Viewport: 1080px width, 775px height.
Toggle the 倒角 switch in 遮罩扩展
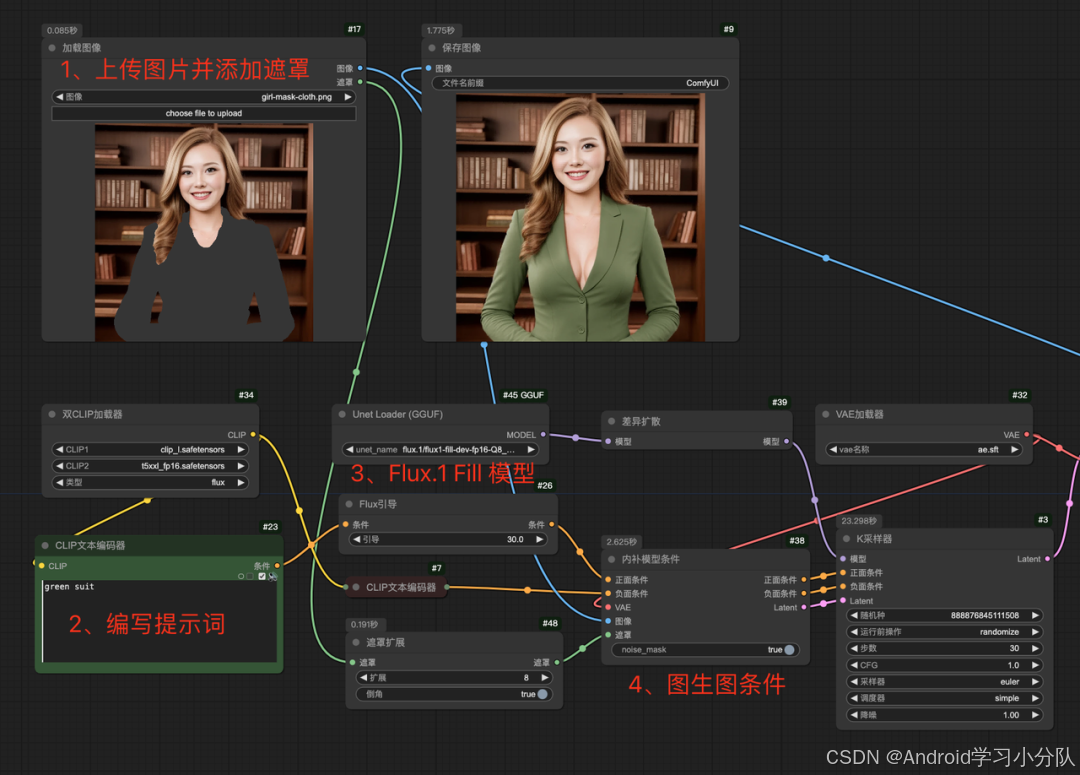pyautogui.click(x=543, y=694)
